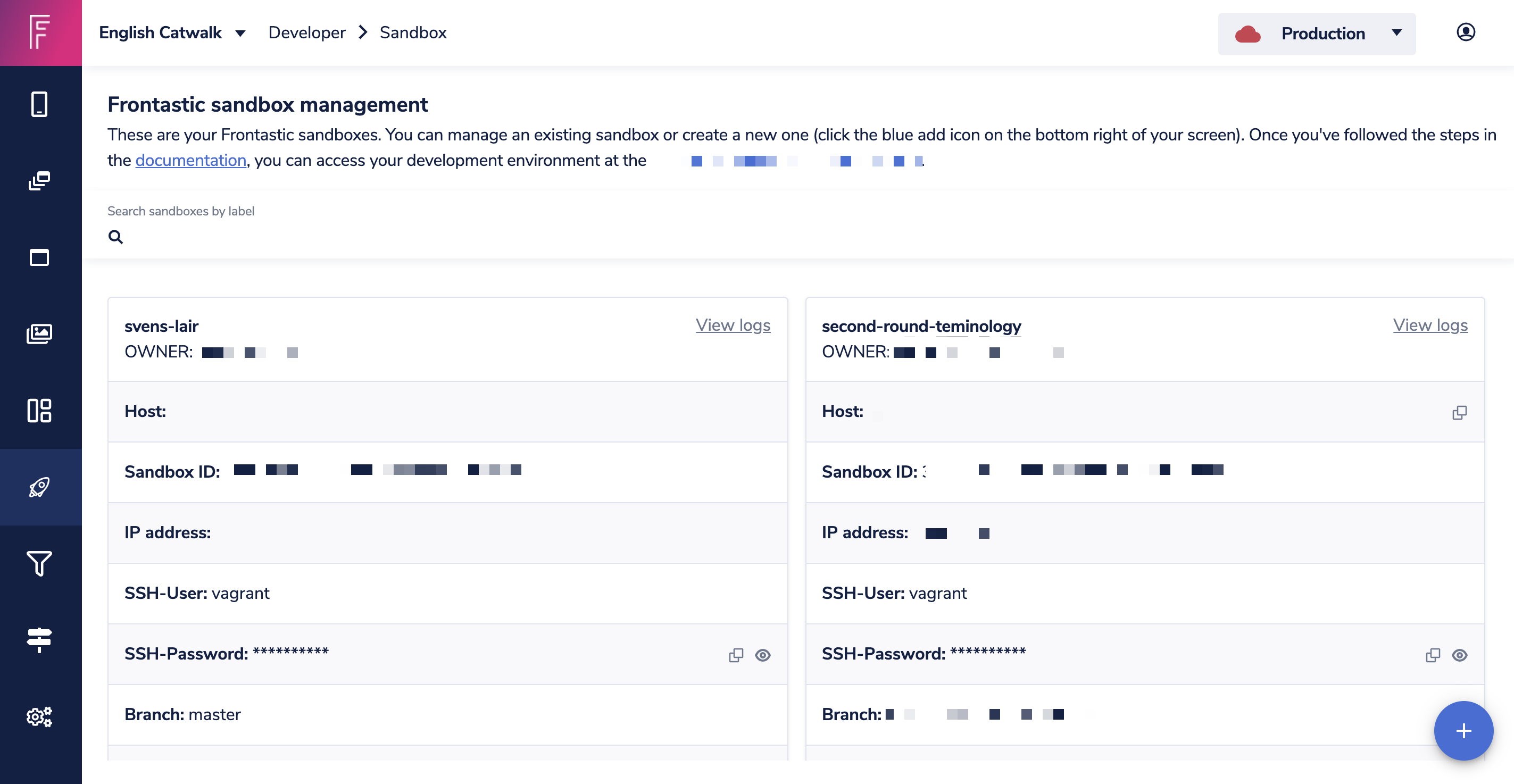Image resolution: width=1514 pixels, height=784 pixels.
Task: Click svens-lair SSH-User vagrant row
Action: [x=448, y=593]
